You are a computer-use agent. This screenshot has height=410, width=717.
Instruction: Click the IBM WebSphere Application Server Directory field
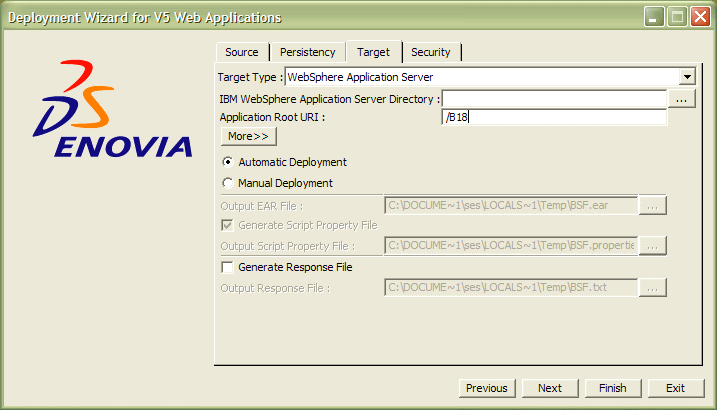pos(554,99)
